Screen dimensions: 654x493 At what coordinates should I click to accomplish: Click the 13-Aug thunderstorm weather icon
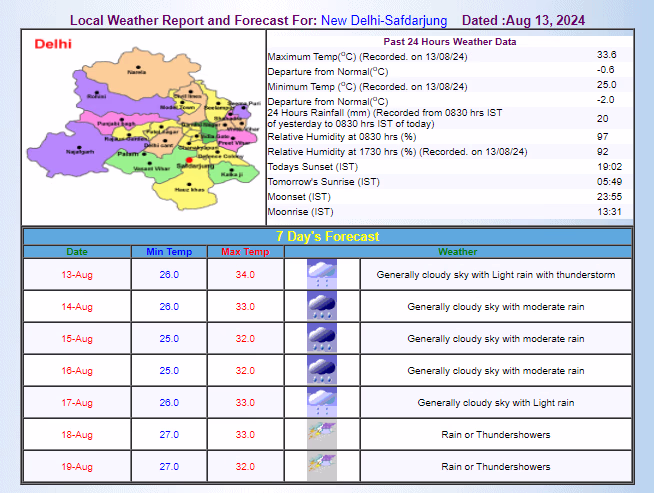[321, 274]
